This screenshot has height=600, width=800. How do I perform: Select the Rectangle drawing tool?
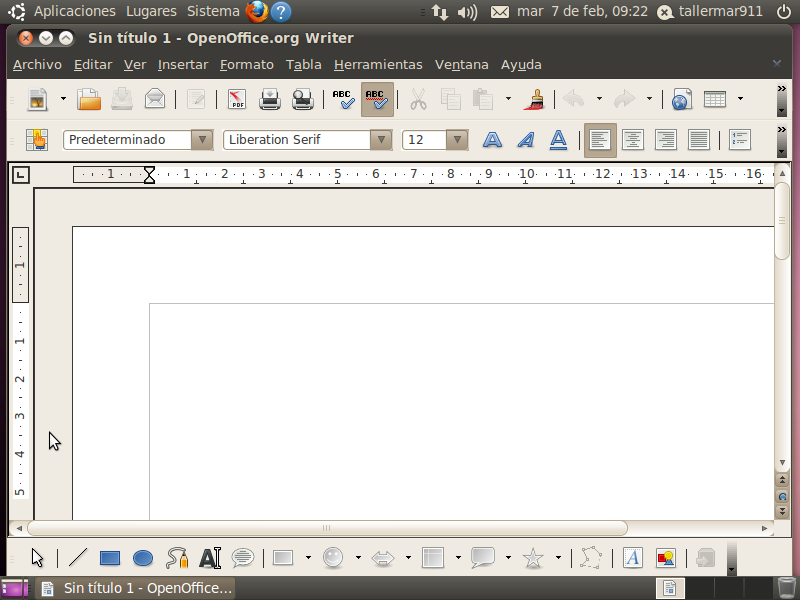pyautogui.click(x=110, y=558)
